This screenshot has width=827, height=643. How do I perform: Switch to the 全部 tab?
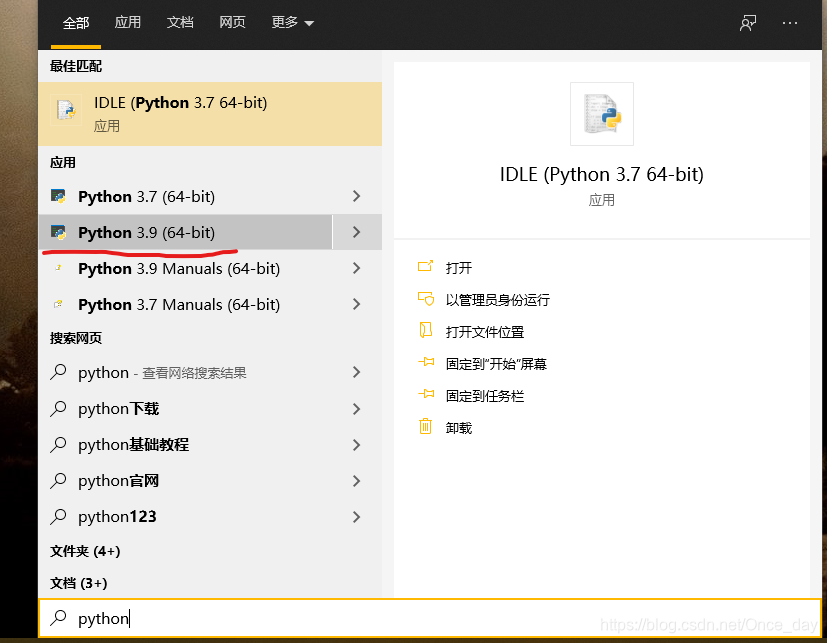76,23
